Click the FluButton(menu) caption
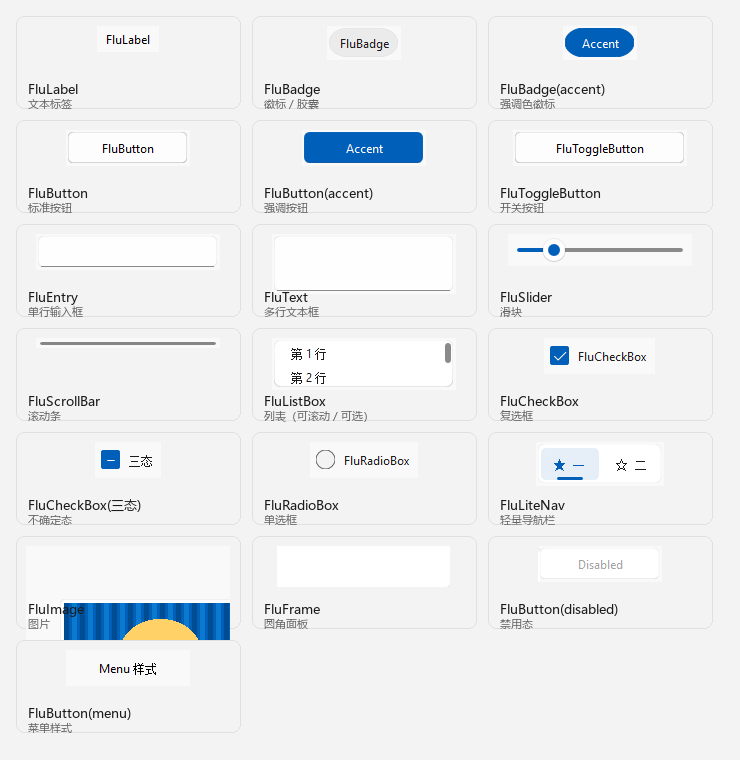 (79, 713)
